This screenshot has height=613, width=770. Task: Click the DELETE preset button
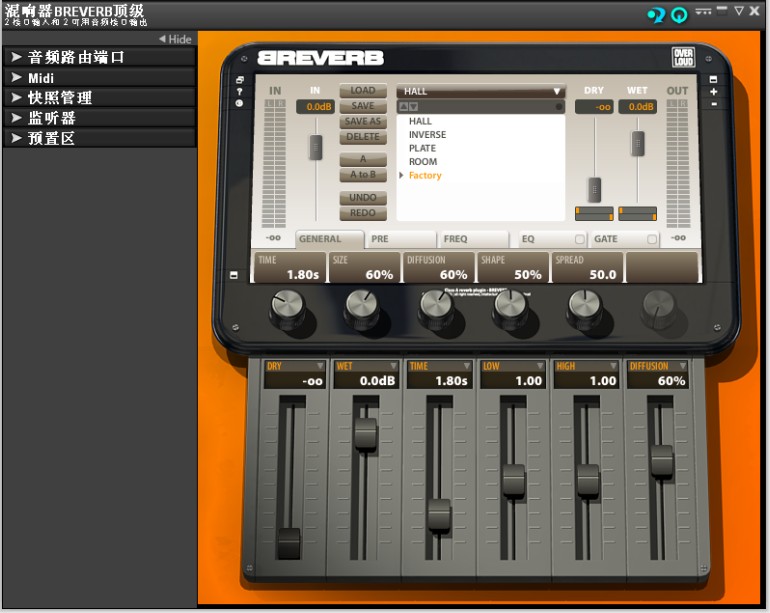(363, 137)
